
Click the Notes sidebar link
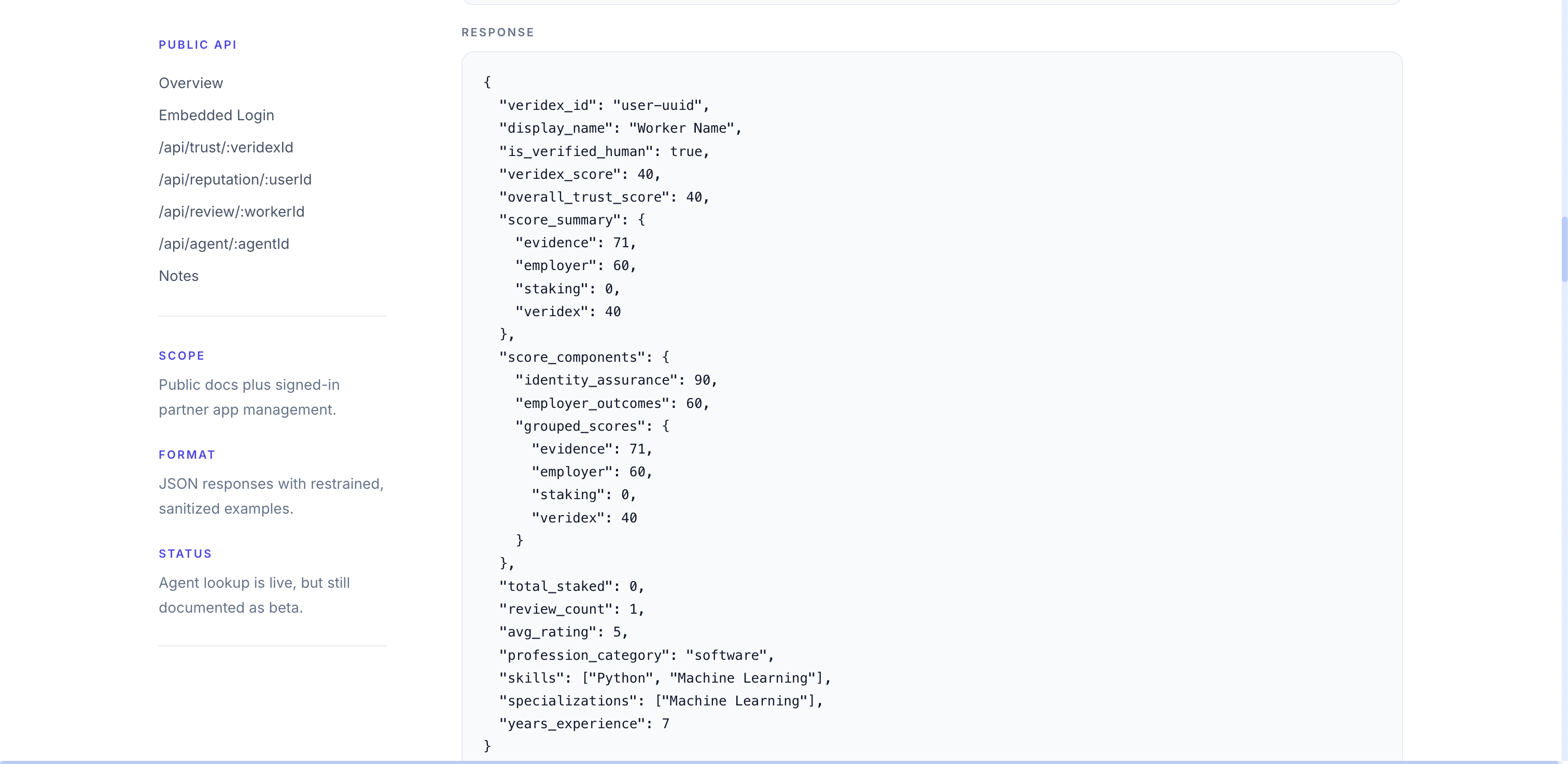point(178,276)
